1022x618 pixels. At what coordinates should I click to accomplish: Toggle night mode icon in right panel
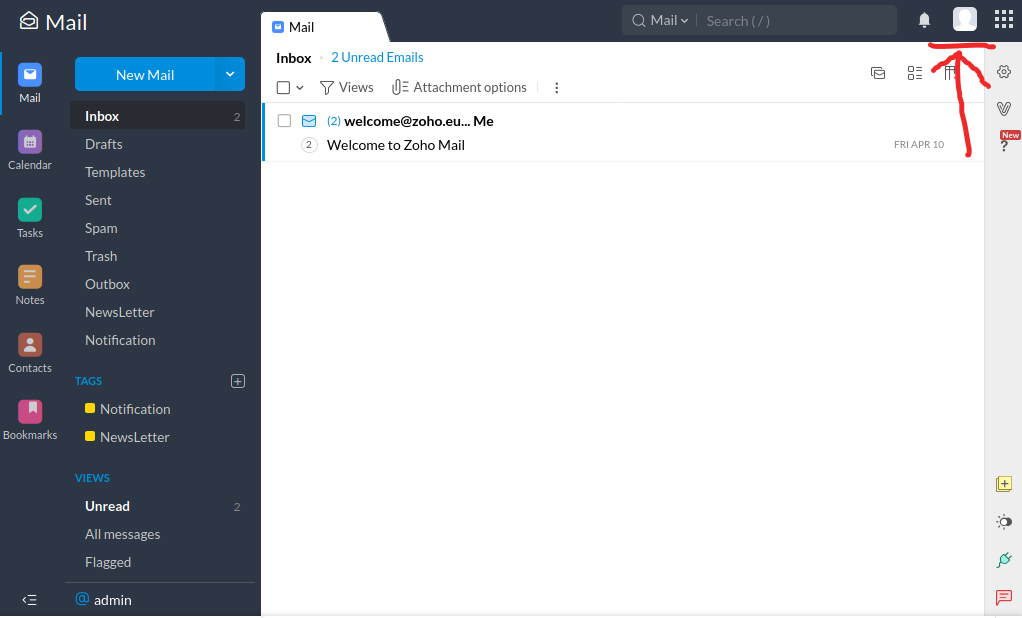[x=1004, y=522]
